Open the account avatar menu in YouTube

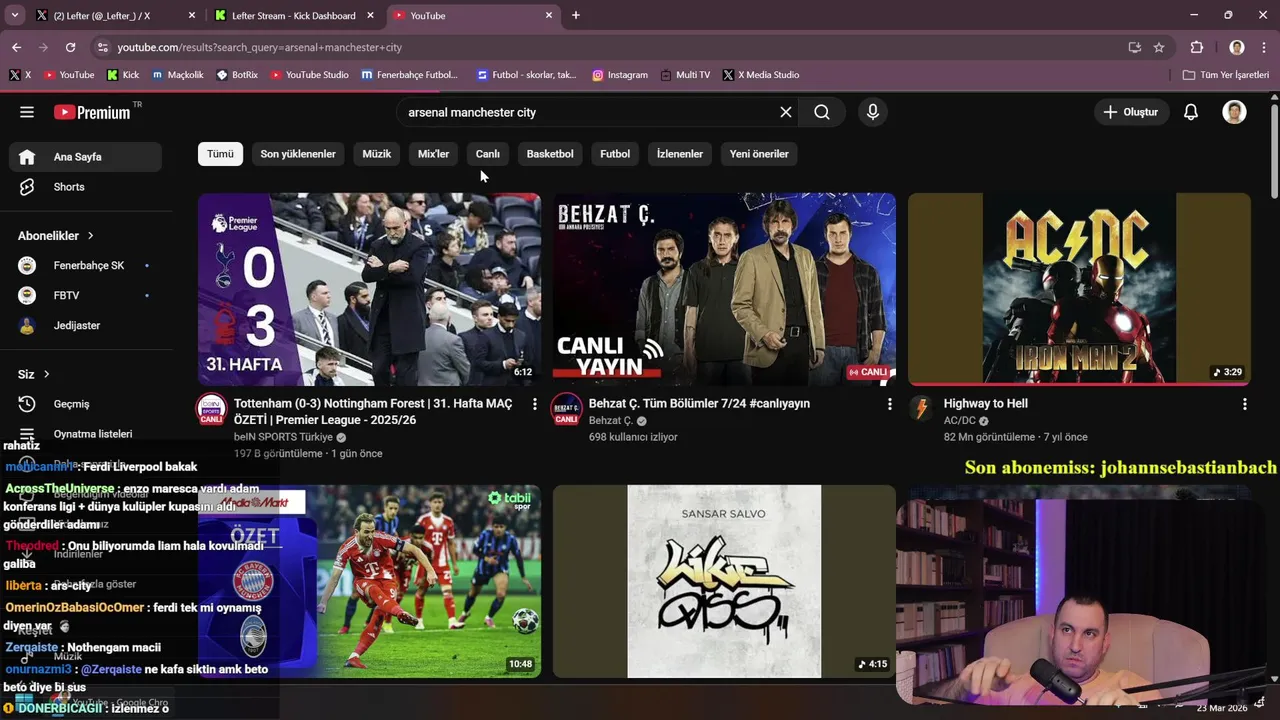tap(1235, 112)
